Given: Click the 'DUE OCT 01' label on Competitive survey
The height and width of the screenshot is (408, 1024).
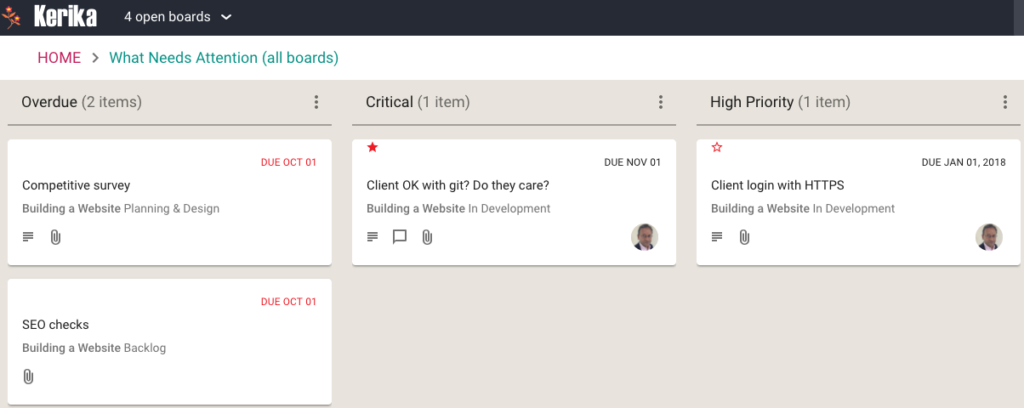Looking at the screenshot, I should pyautogui.click(x=288, y=162).
